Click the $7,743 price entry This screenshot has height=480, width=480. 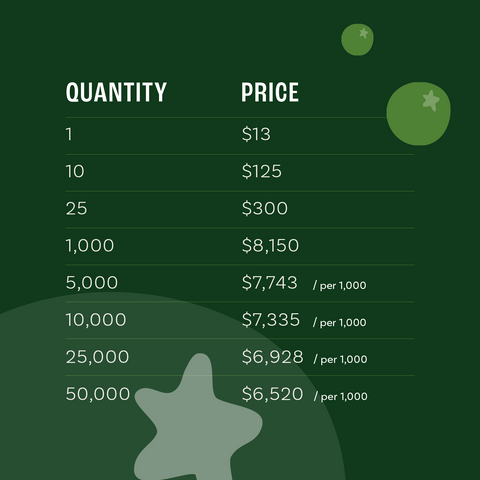pos(269,283)
